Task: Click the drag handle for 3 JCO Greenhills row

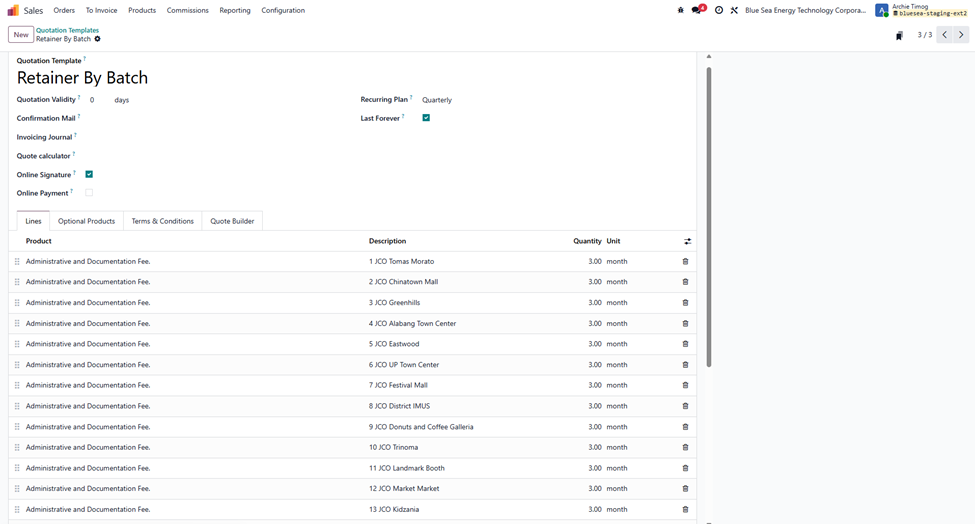Action: pyautogui.click(x=17, y=303)
